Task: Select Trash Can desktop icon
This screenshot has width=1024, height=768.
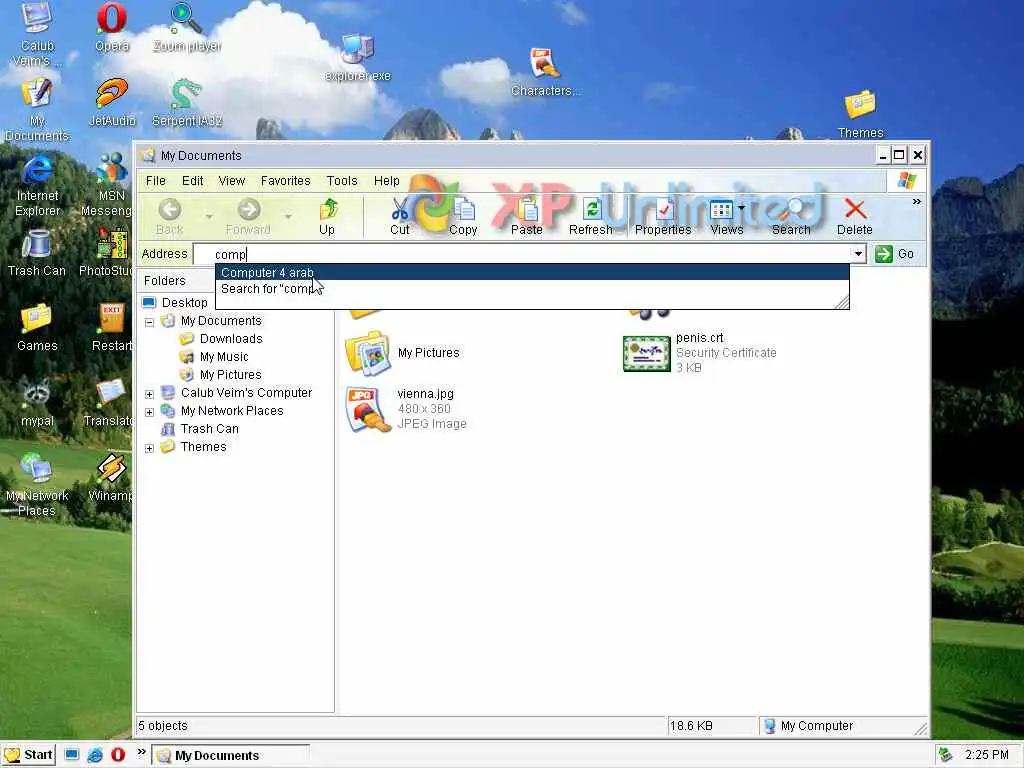Action: coord(37,253)
